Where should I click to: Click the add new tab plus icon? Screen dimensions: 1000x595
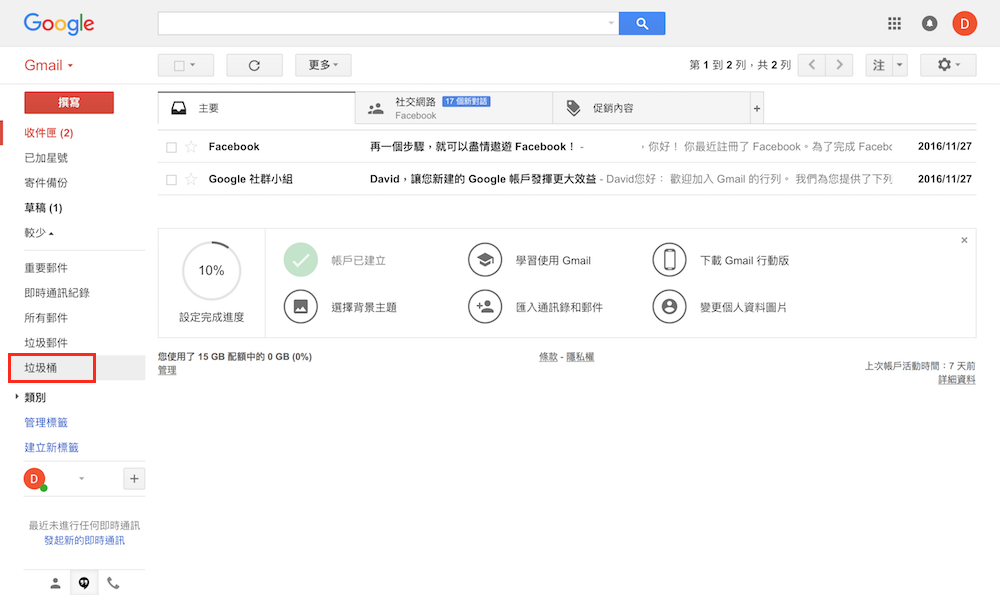click(756, 108)
